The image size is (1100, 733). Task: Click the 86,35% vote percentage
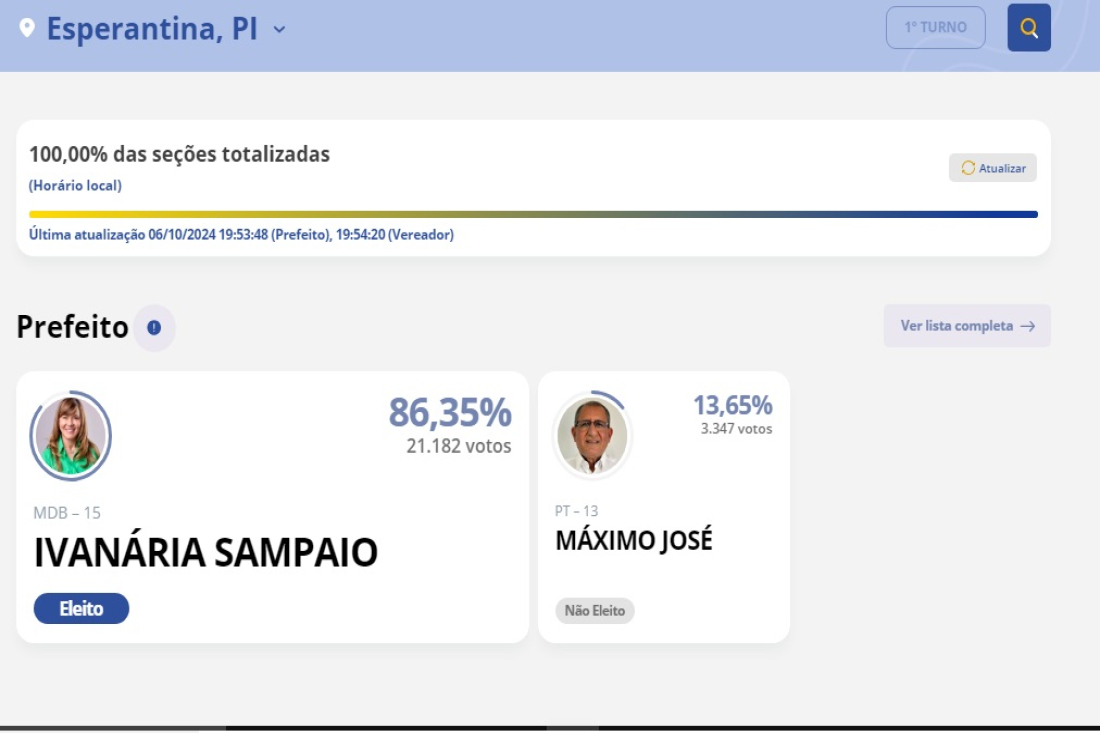pos(450,412)
